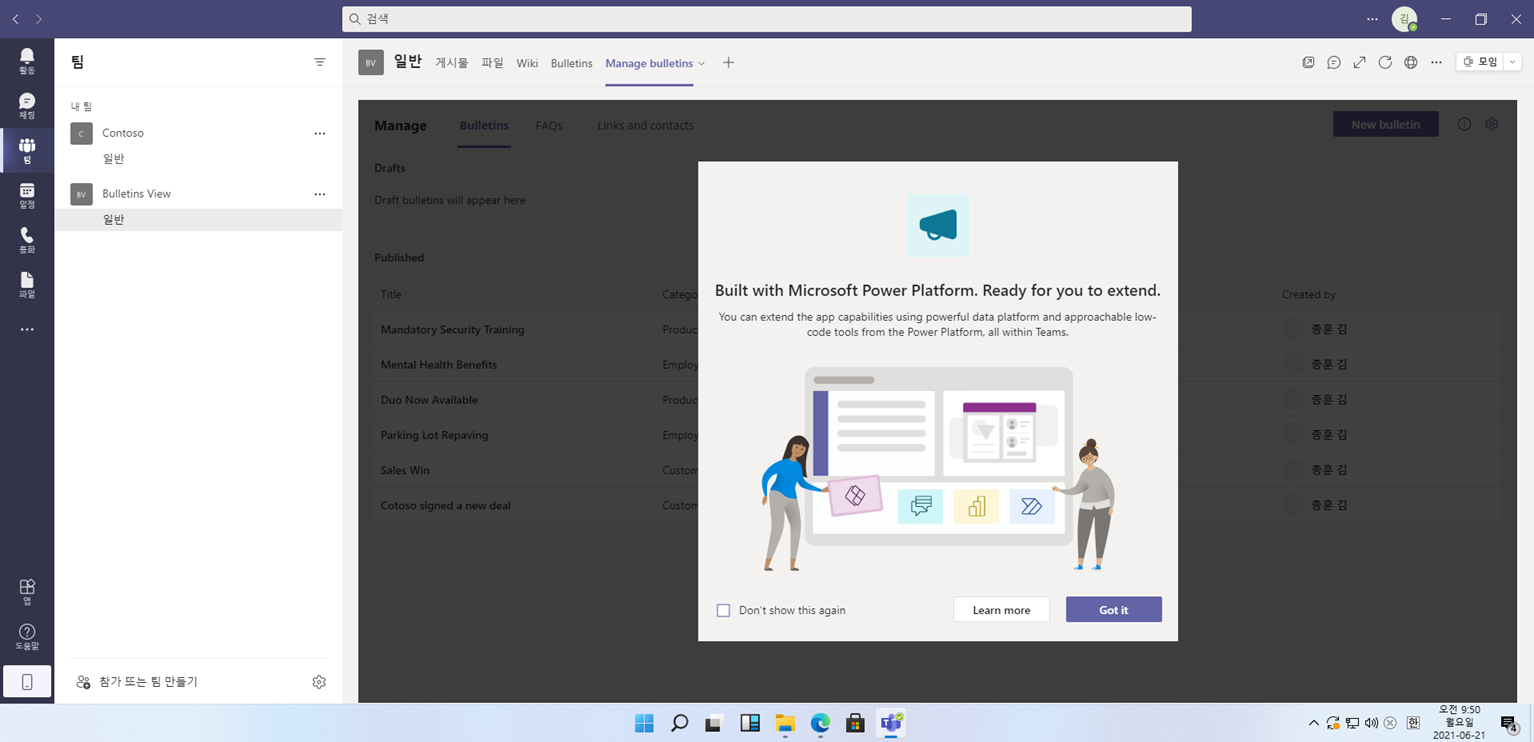This screenshot has height=742, width=1534.
Task: Open Windows Start menu
Action: (644, 723)
